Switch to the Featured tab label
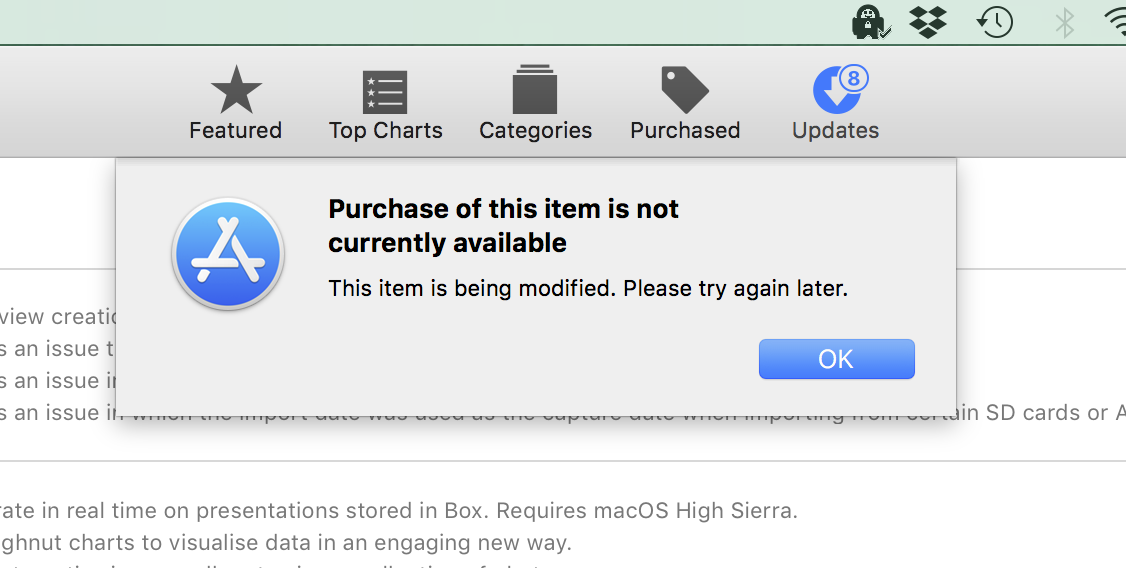Viewport: 1126px width, 568px height. point(236,130)
